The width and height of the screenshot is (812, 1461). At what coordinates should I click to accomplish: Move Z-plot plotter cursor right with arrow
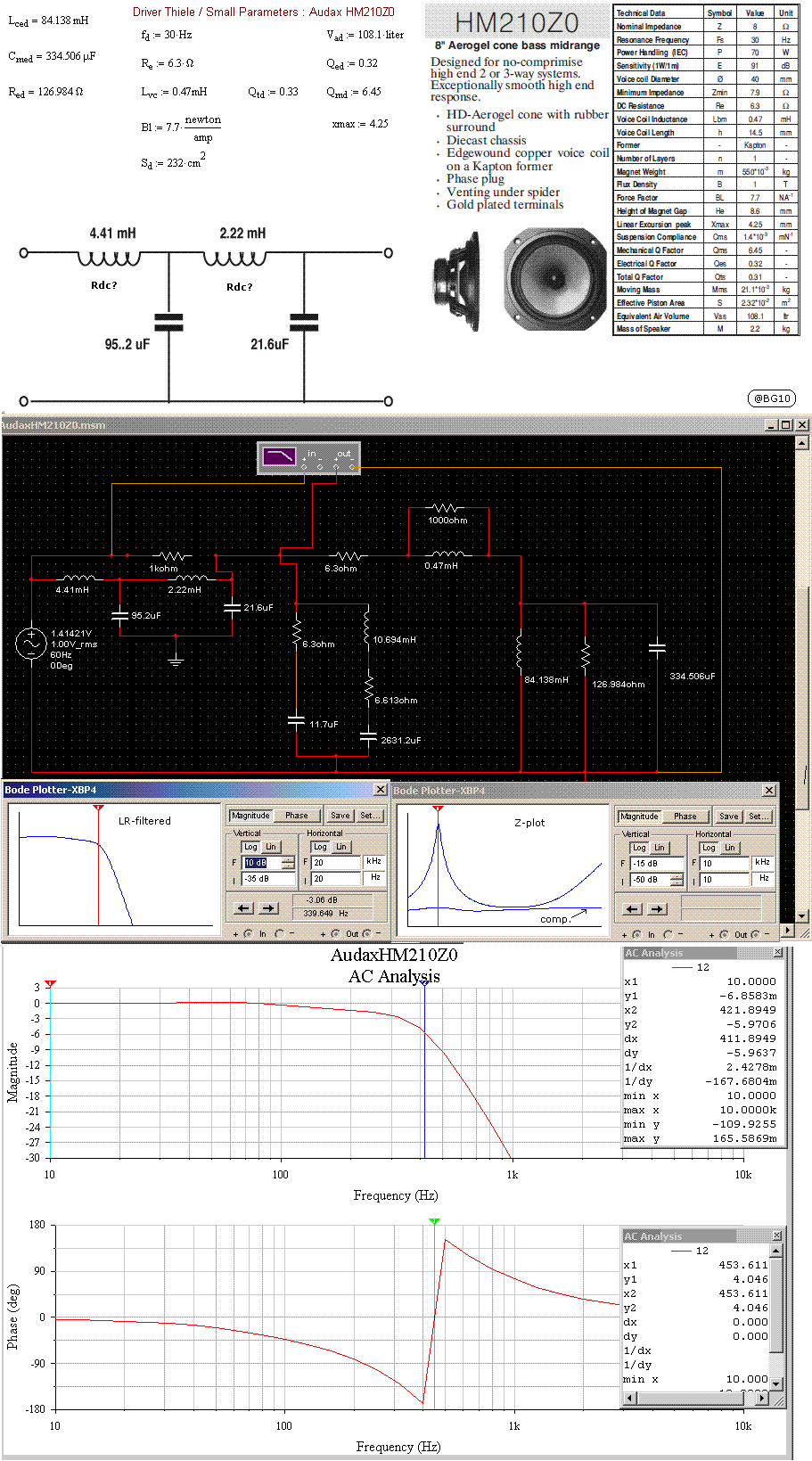(x=657, y=909)
